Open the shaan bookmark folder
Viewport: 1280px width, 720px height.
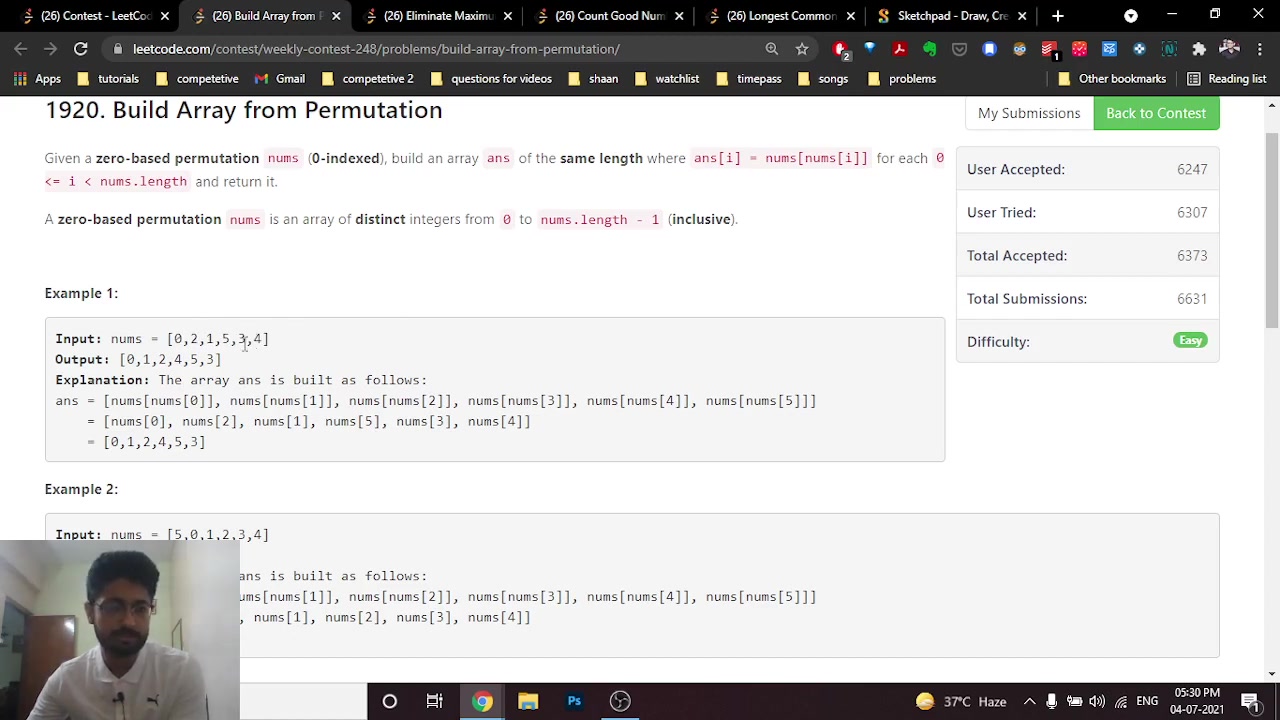pos(593,78)
